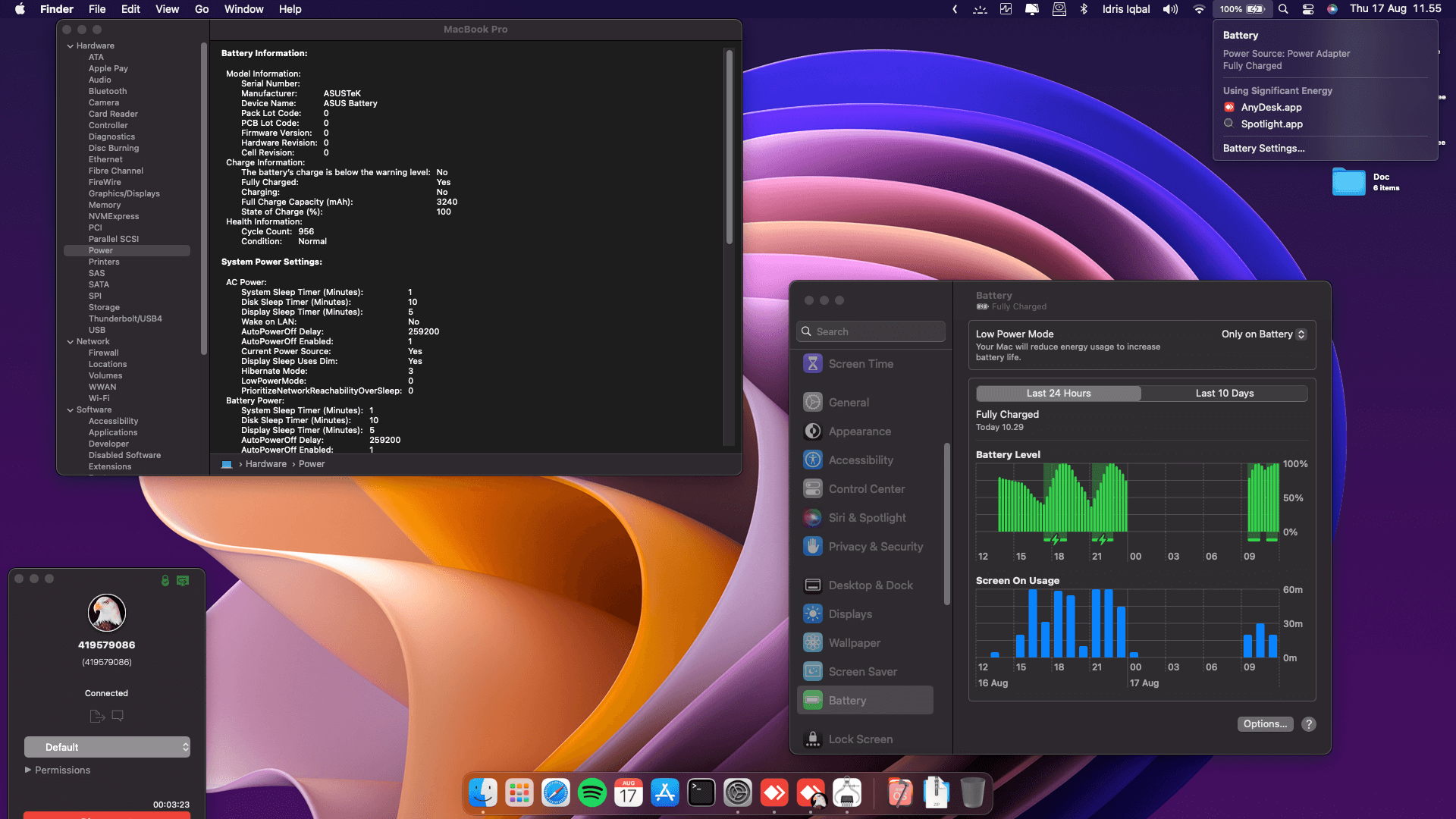Screen dimensions: 1456x819
Task: Open the help question mark button
Action: coord(1309,724)
